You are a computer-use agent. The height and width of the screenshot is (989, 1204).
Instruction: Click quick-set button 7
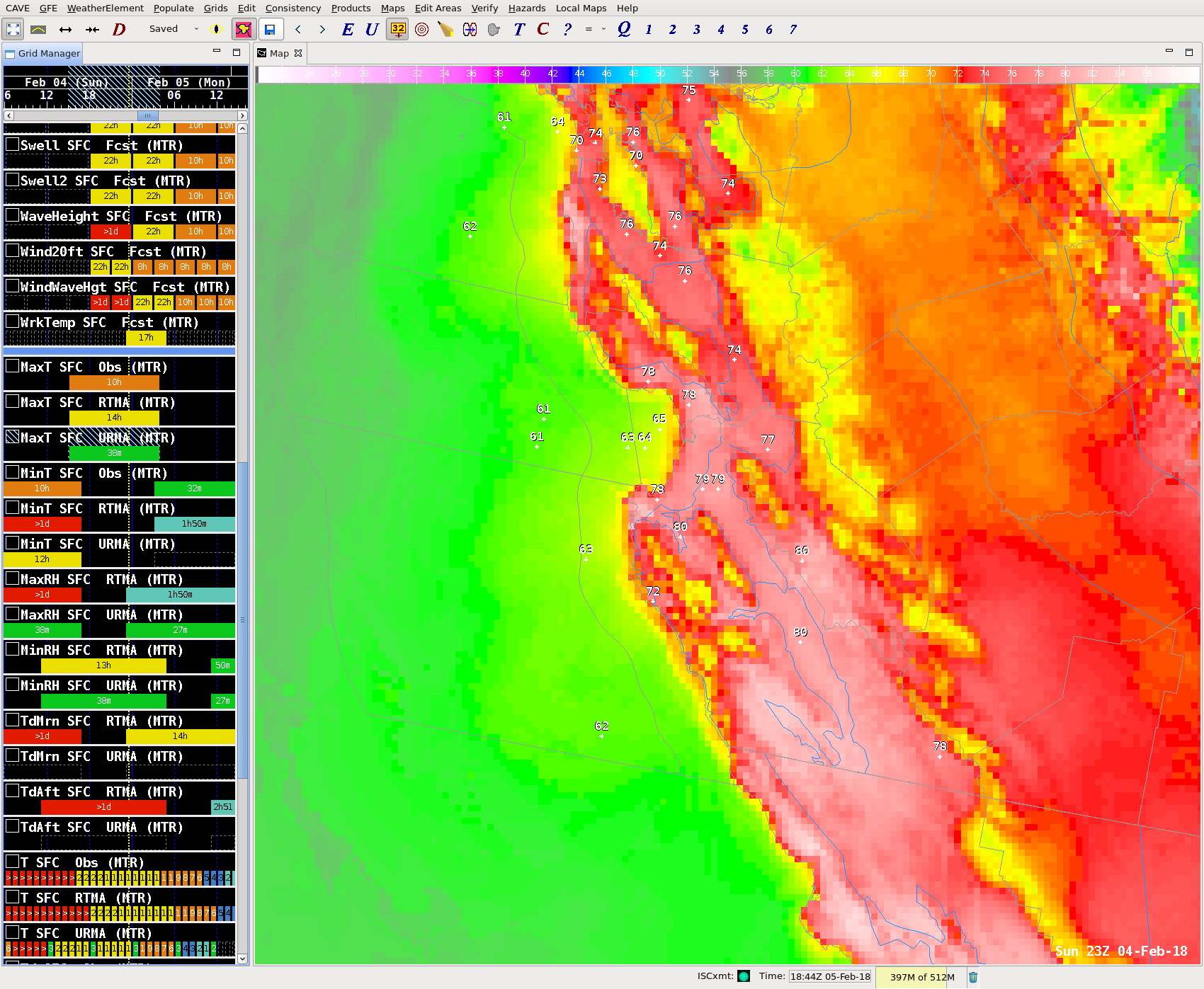tap(793, 29)
